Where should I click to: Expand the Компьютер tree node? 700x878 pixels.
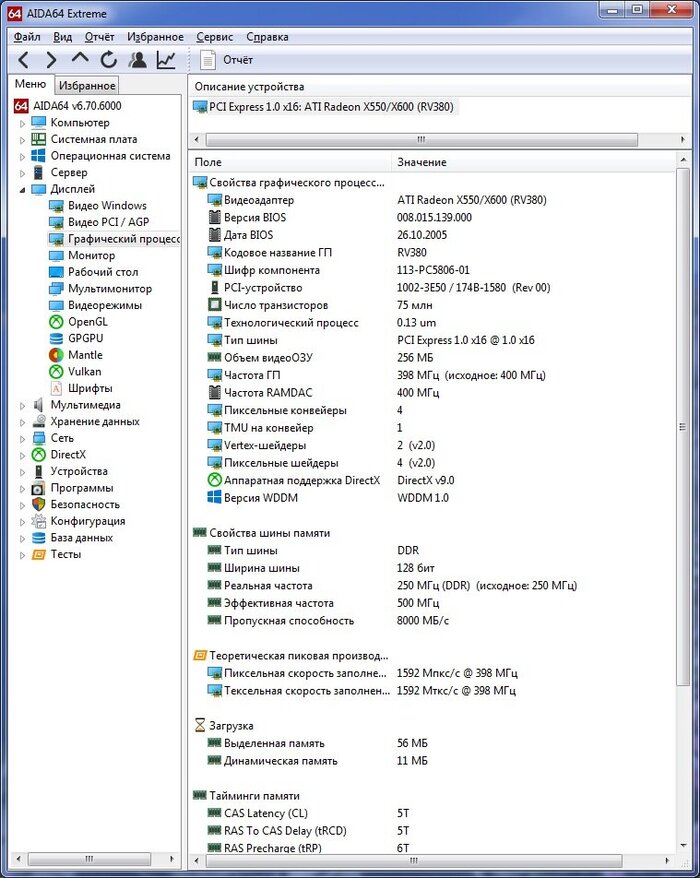click(x=22, y=123)
